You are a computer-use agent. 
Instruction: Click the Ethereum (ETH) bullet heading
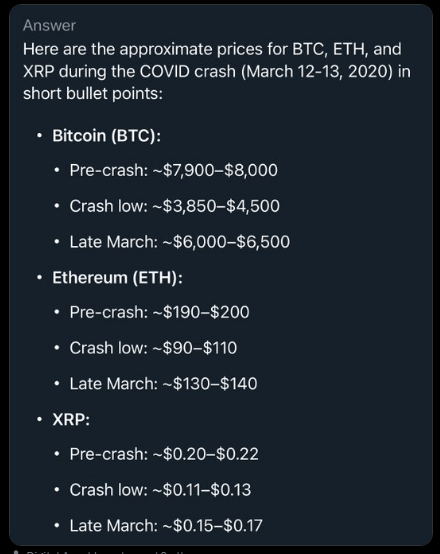coord(117,278)
